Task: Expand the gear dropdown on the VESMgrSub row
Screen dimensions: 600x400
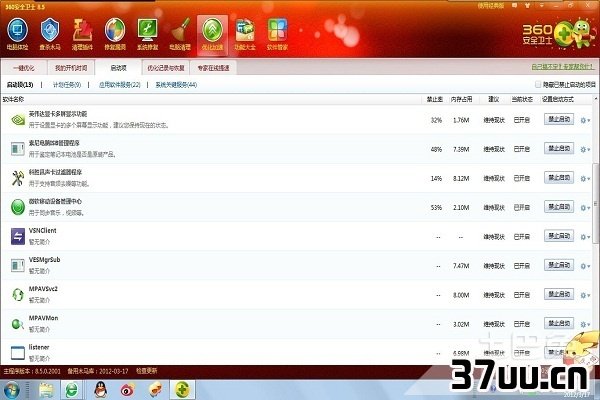Action: click(585, 266)
